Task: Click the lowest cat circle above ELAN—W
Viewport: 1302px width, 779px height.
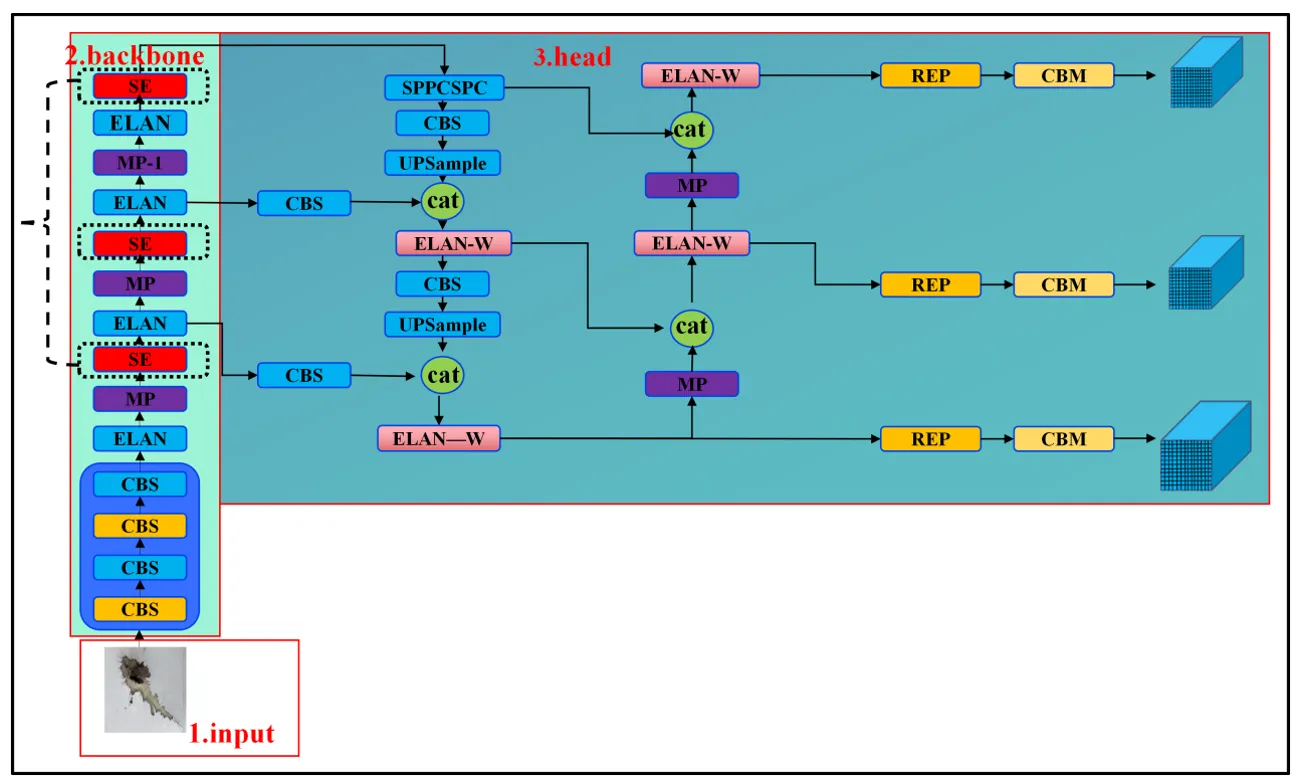Action: point(442,375)
